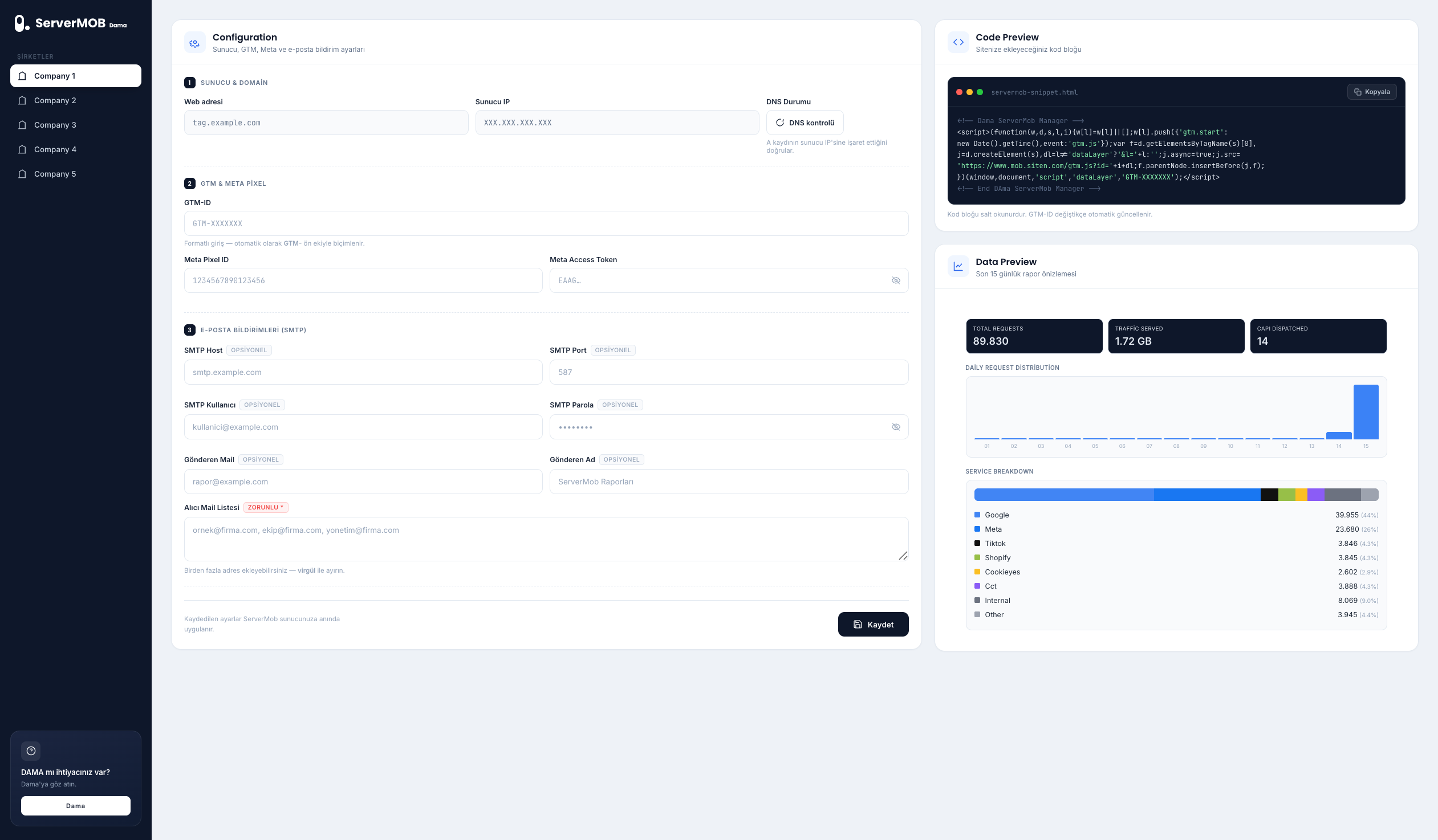The height and width of the screenshot is (840, 1438).
Task: Open Company 1 in the sidebar
Action: pyautogui.click(x=76, y=76)
